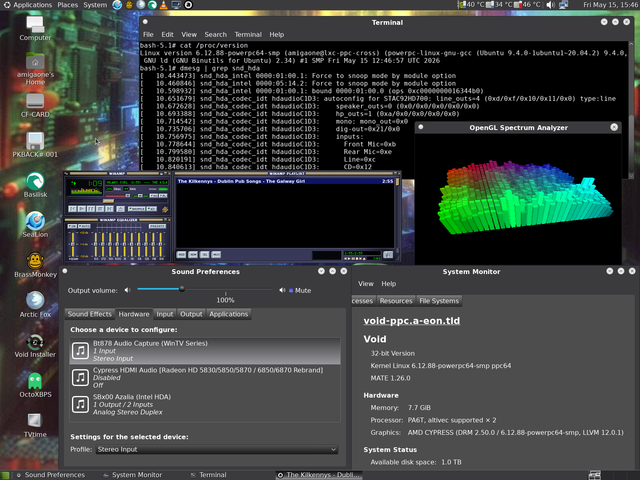Open the System menu in top panel
This screenshot has width=640, height=480.
click(x=95, y=5)
